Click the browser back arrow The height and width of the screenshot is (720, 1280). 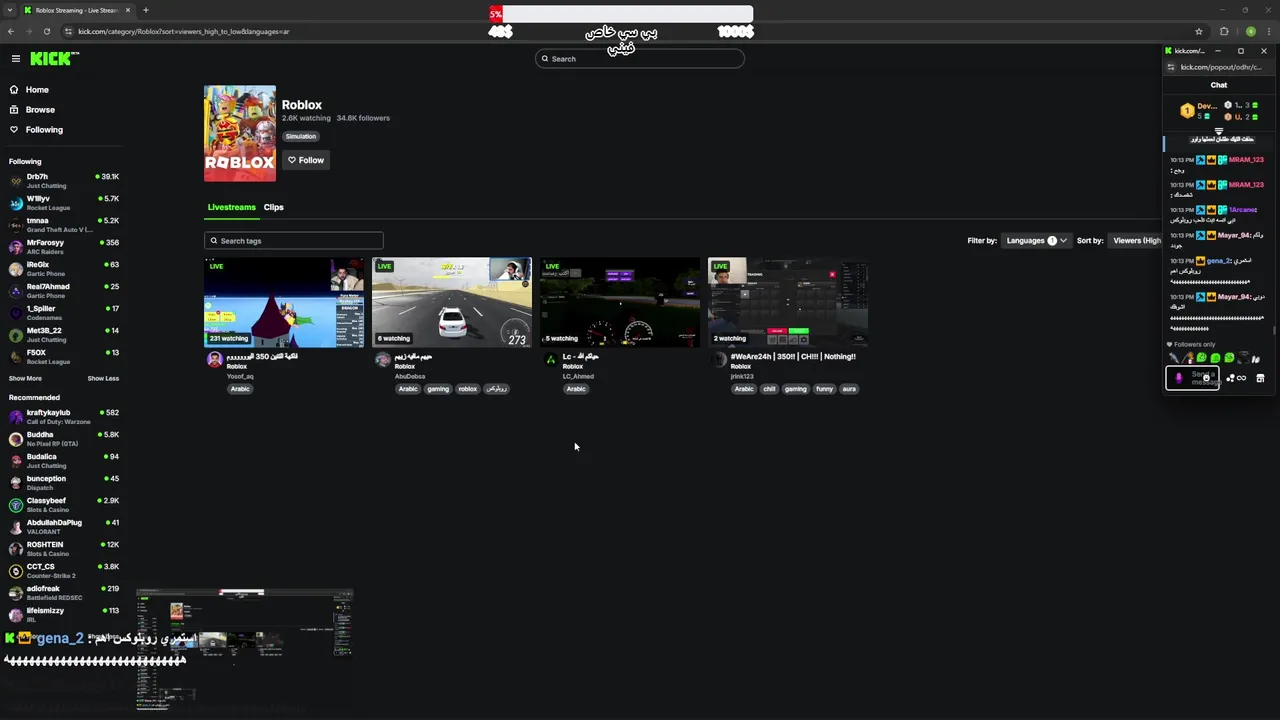[11, 31]
